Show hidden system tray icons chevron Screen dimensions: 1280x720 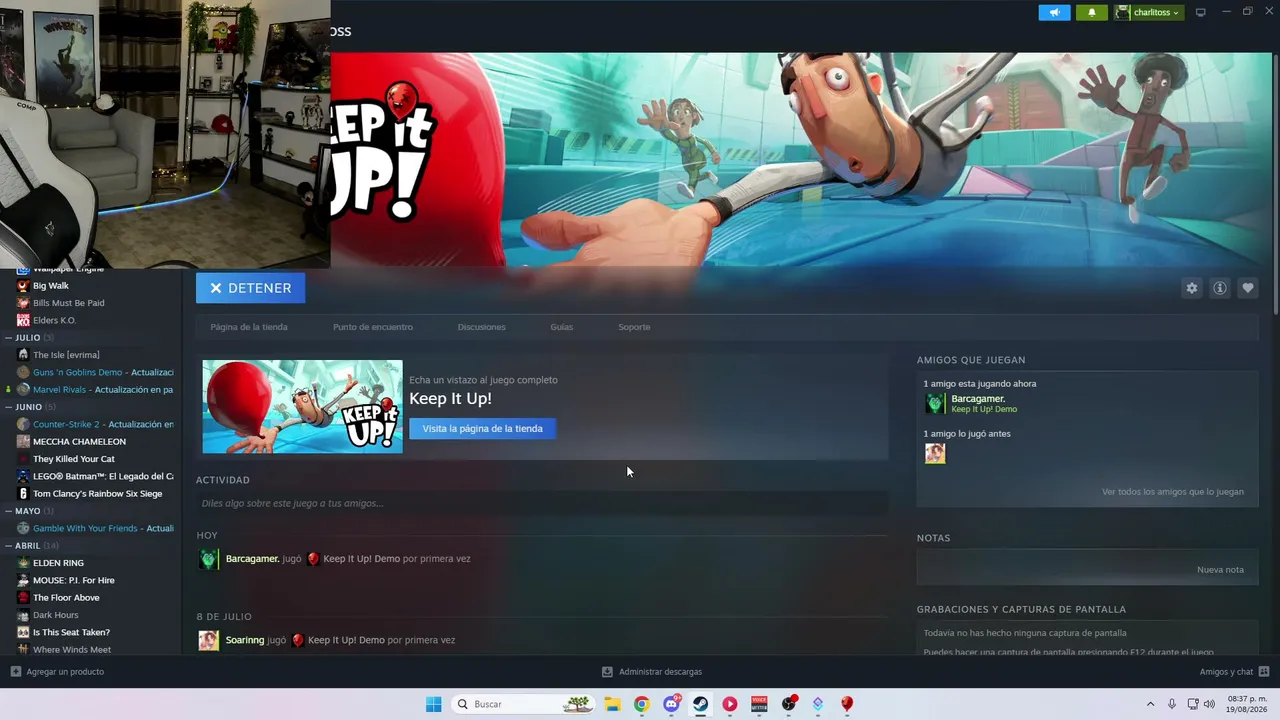coord(1150,704)
